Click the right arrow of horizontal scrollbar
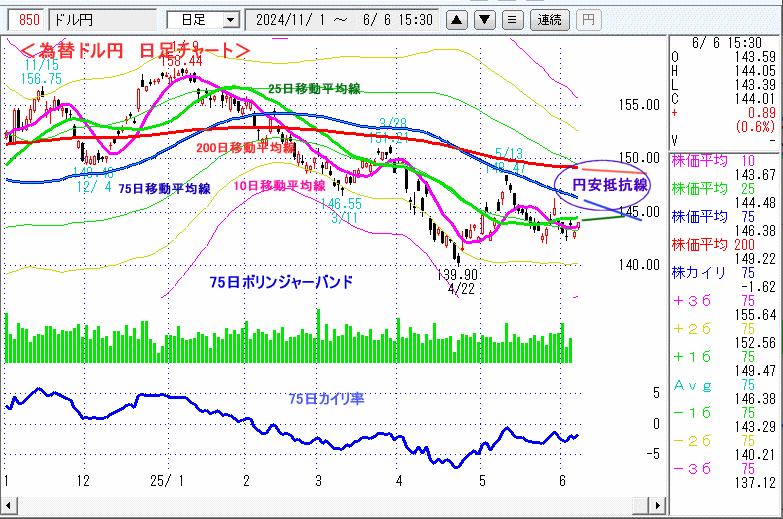Viewport: 783px width, 519px height. point(658,505)
